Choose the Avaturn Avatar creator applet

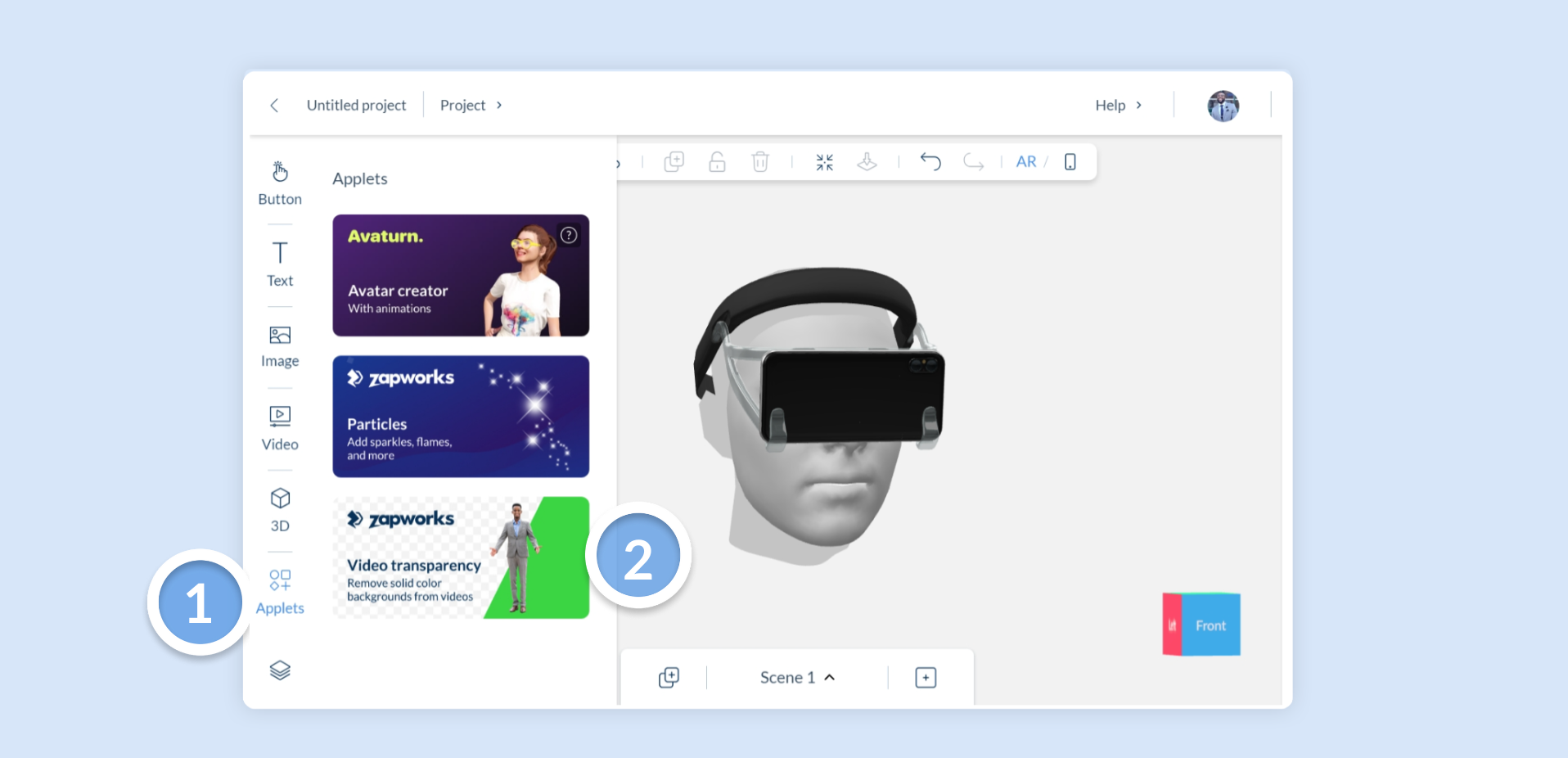tap(461, 275)
